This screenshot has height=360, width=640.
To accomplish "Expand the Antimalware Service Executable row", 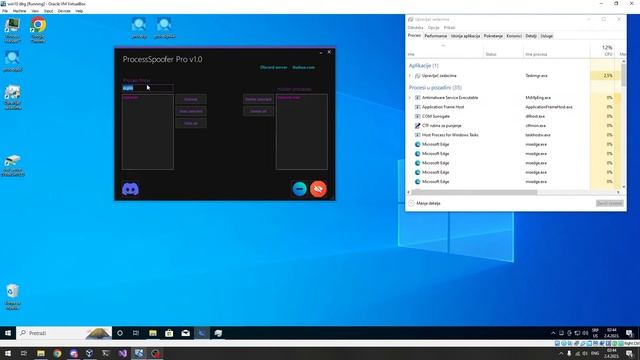I will coord(410,98).
